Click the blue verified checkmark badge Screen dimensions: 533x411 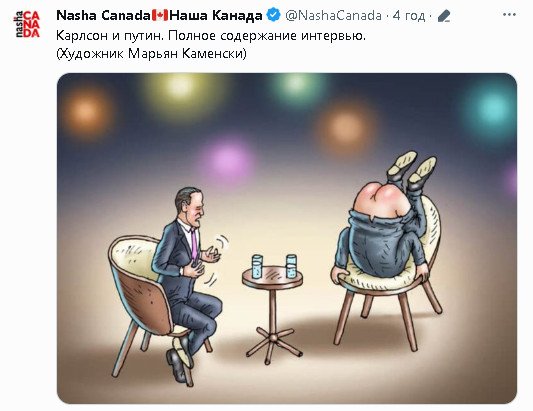274,15
